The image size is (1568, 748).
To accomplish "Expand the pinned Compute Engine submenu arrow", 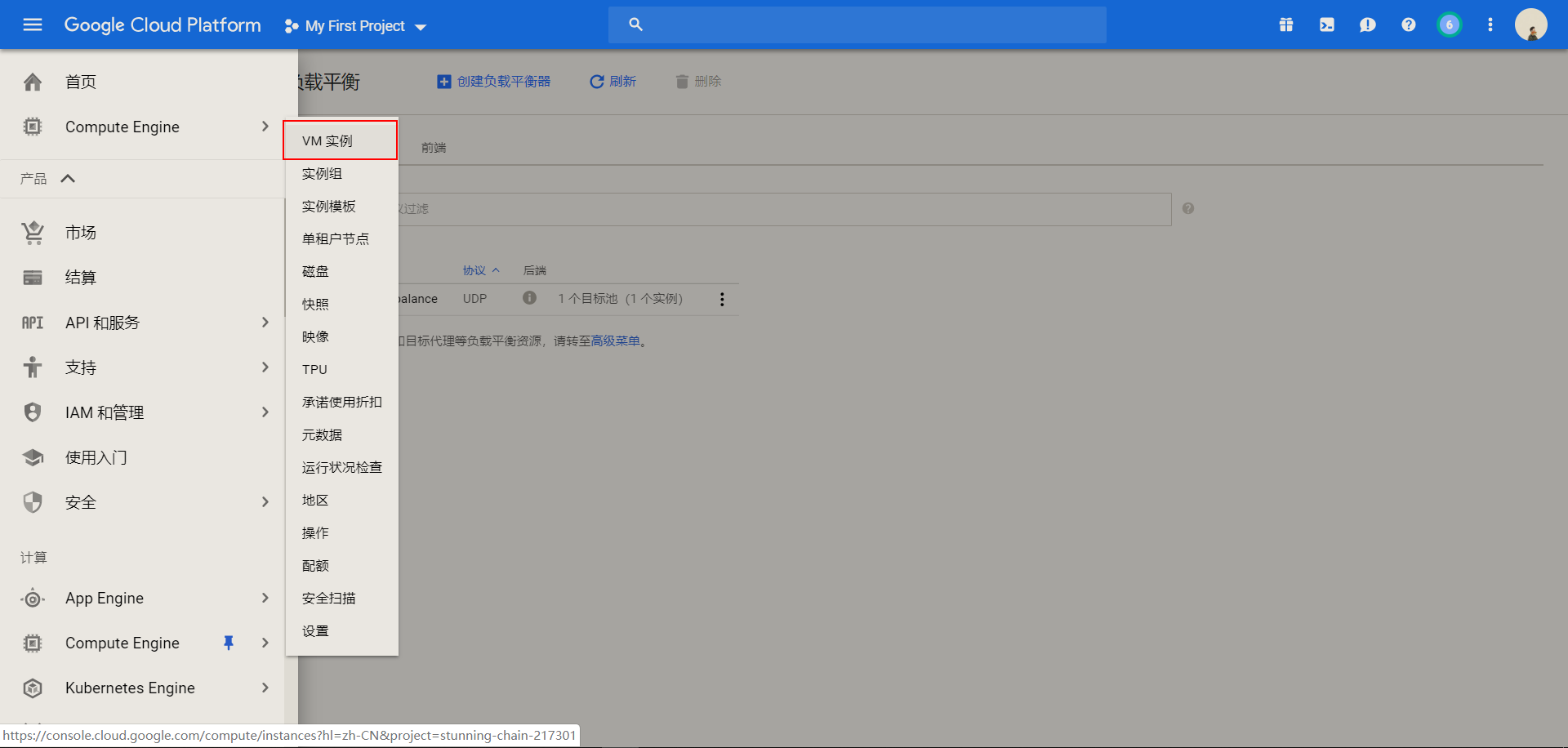I will pyautogui.click(x=265, y=643).
